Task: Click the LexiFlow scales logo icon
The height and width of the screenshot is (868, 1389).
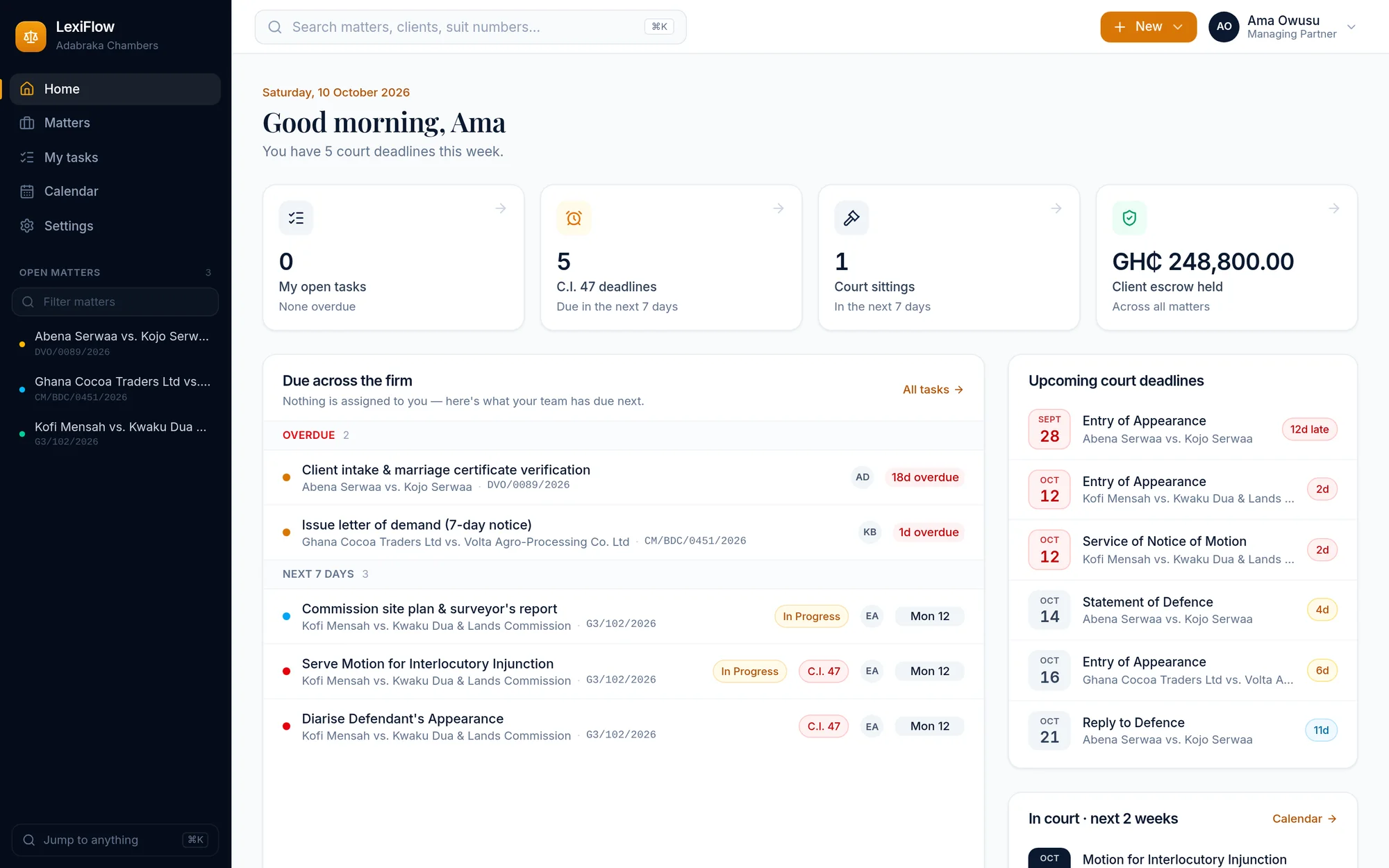Action: (x=31, y=36)
